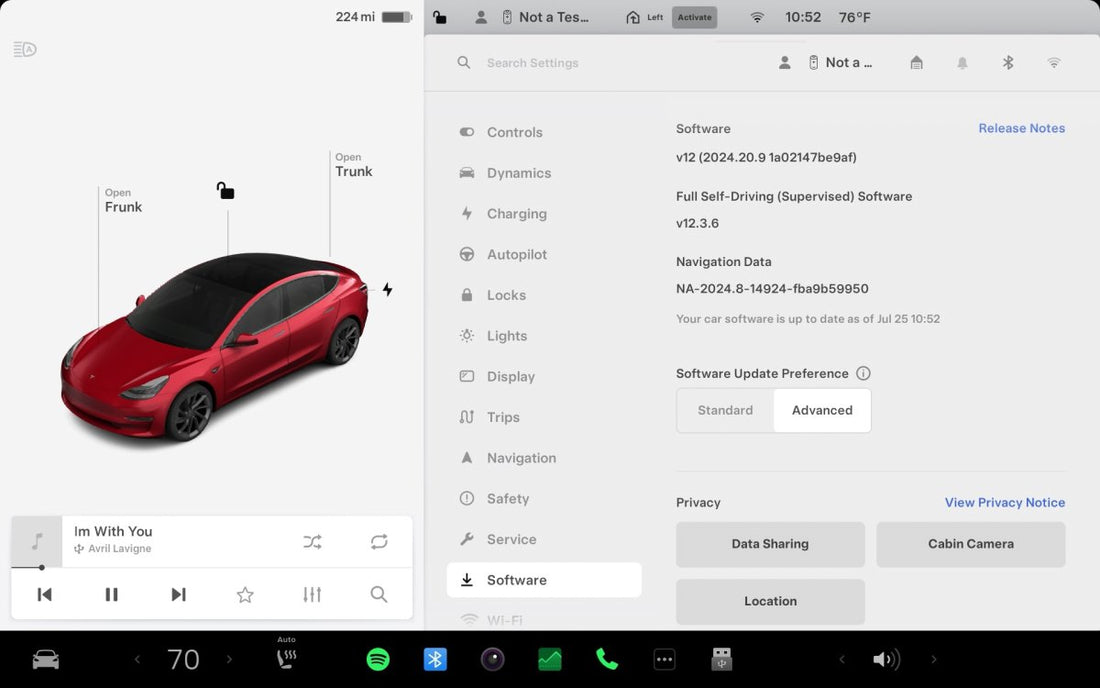The height and width of the screenshot is (688, 1100).
Task: Decrease cabin temperature with left arrow
Action: pyautogui.click(x=138, y=659)
